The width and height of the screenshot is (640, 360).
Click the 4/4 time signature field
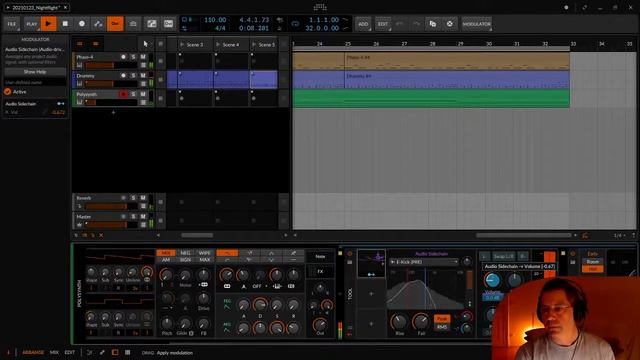[x=220, y=28]
